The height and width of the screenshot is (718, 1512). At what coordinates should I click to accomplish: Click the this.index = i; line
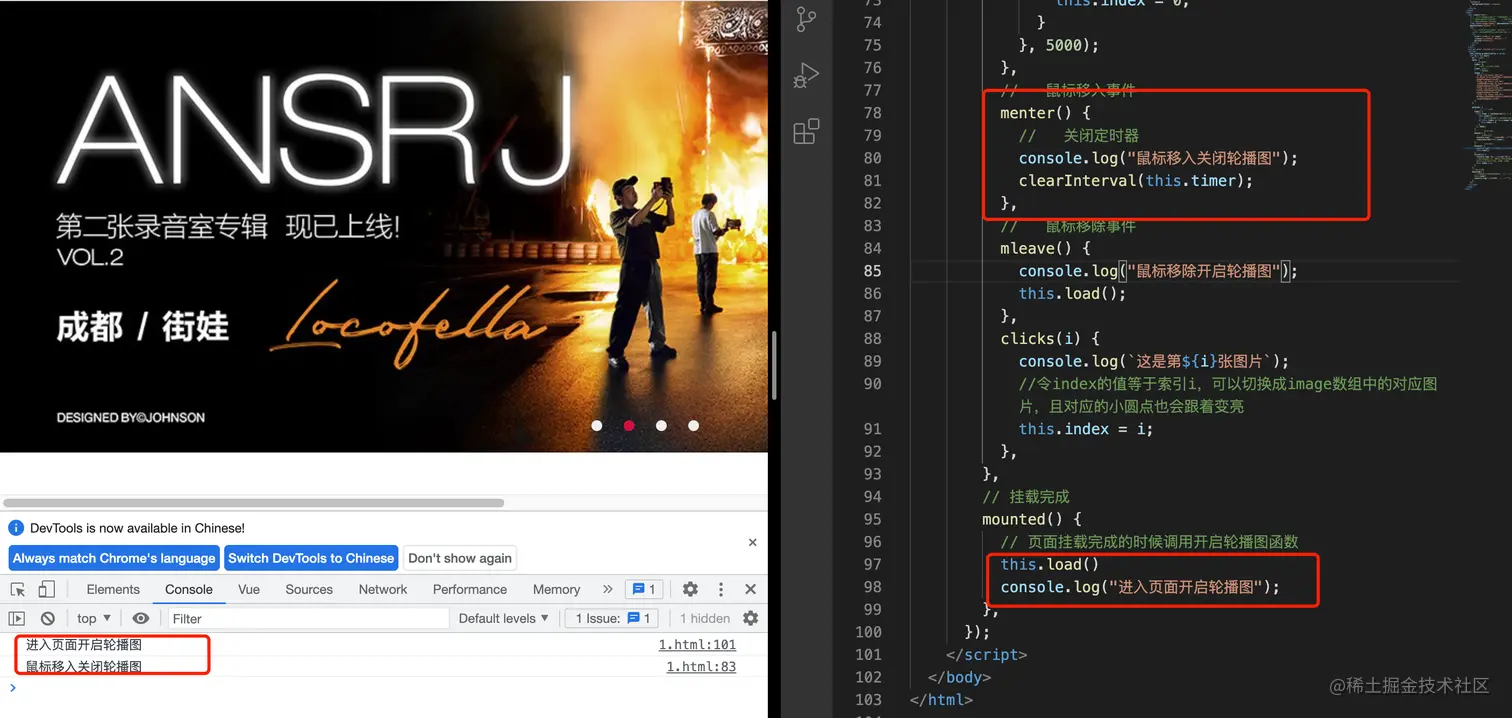[1086, 429]
